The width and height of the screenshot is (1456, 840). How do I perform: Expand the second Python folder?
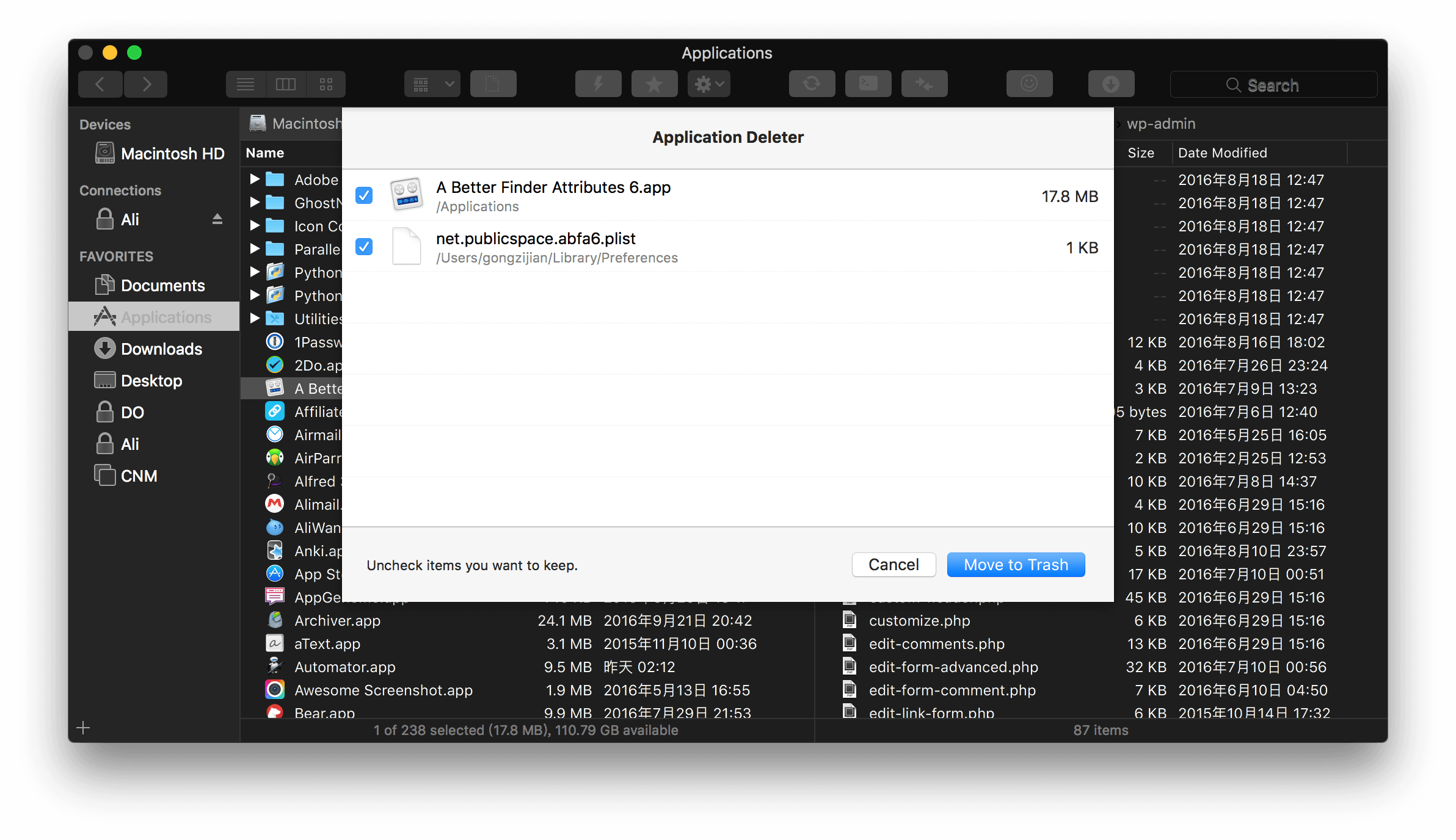point(255,295)
